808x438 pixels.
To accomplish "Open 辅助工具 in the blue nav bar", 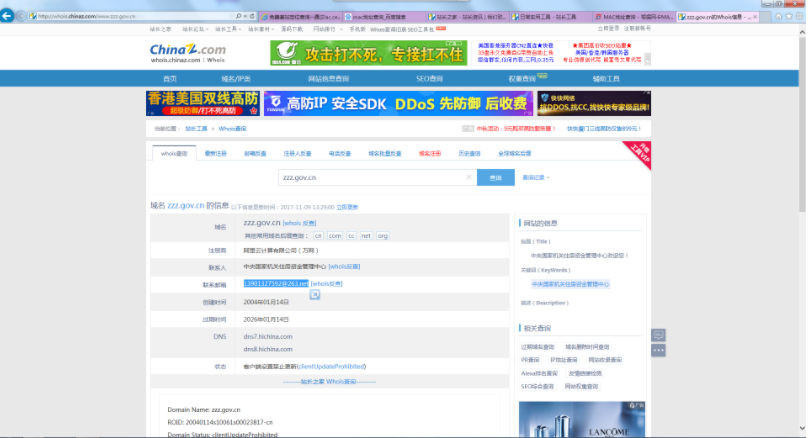I will click(606, 79).
